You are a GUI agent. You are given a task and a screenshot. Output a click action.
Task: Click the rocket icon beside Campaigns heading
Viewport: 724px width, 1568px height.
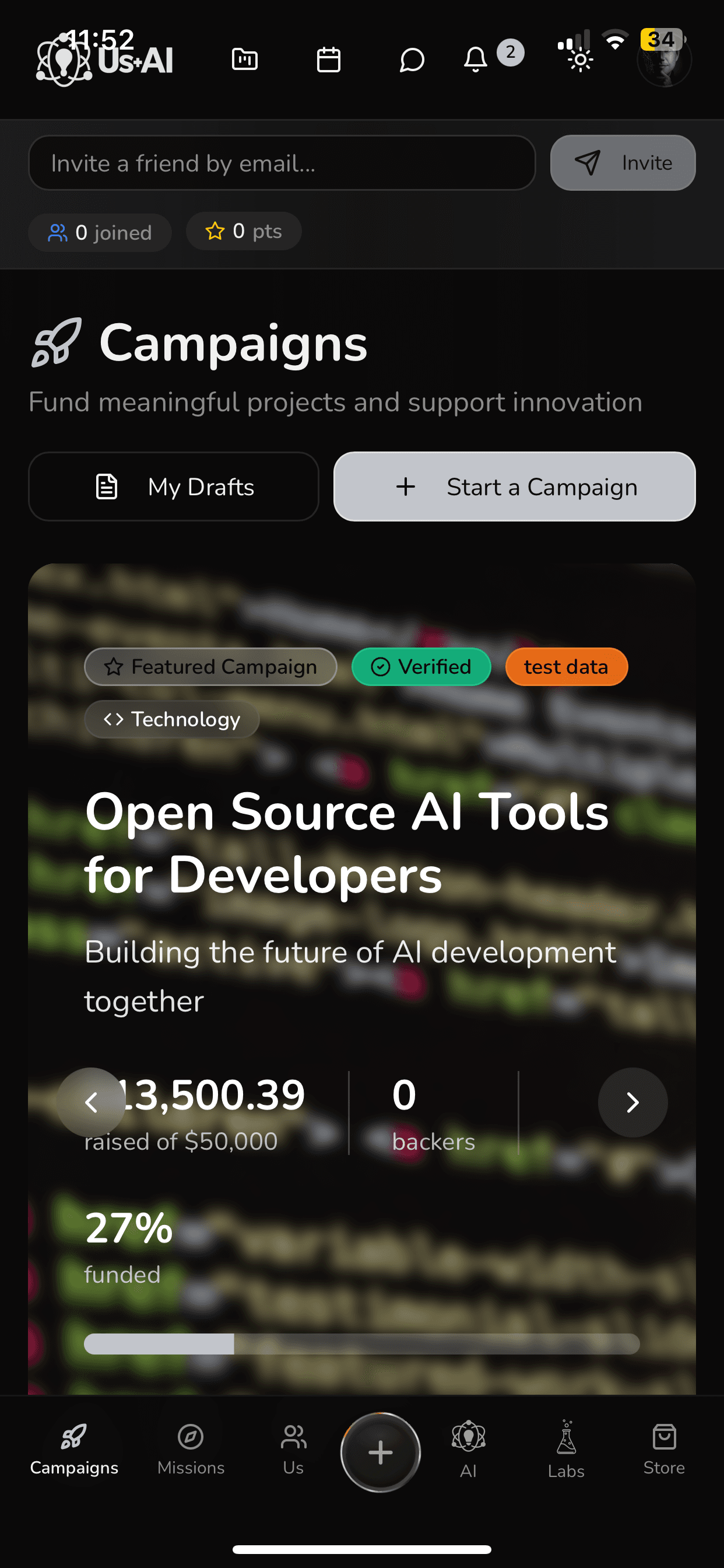pos(56,342)
